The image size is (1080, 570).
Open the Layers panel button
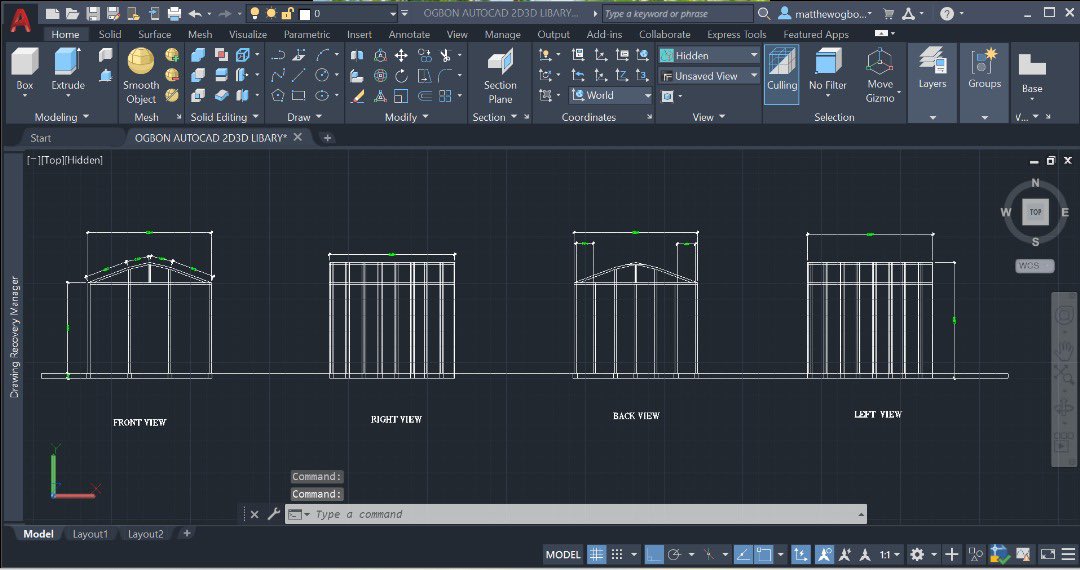[x=932, y=69]
